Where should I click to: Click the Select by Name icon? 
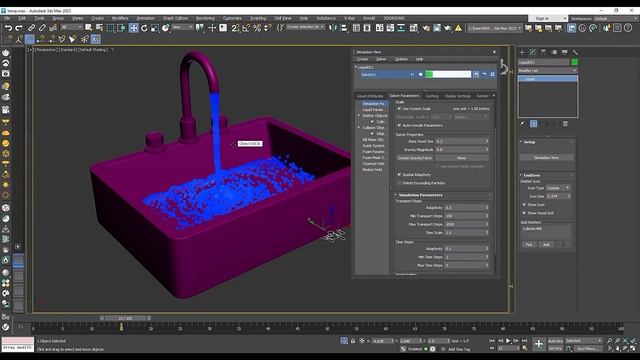(x=99, y=28)
